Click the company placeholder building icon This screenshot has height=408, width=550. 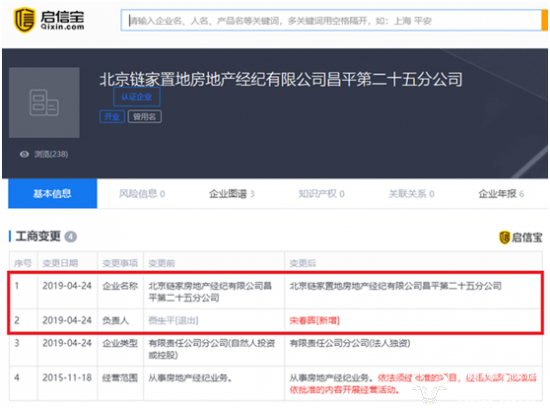click(44, 102)
